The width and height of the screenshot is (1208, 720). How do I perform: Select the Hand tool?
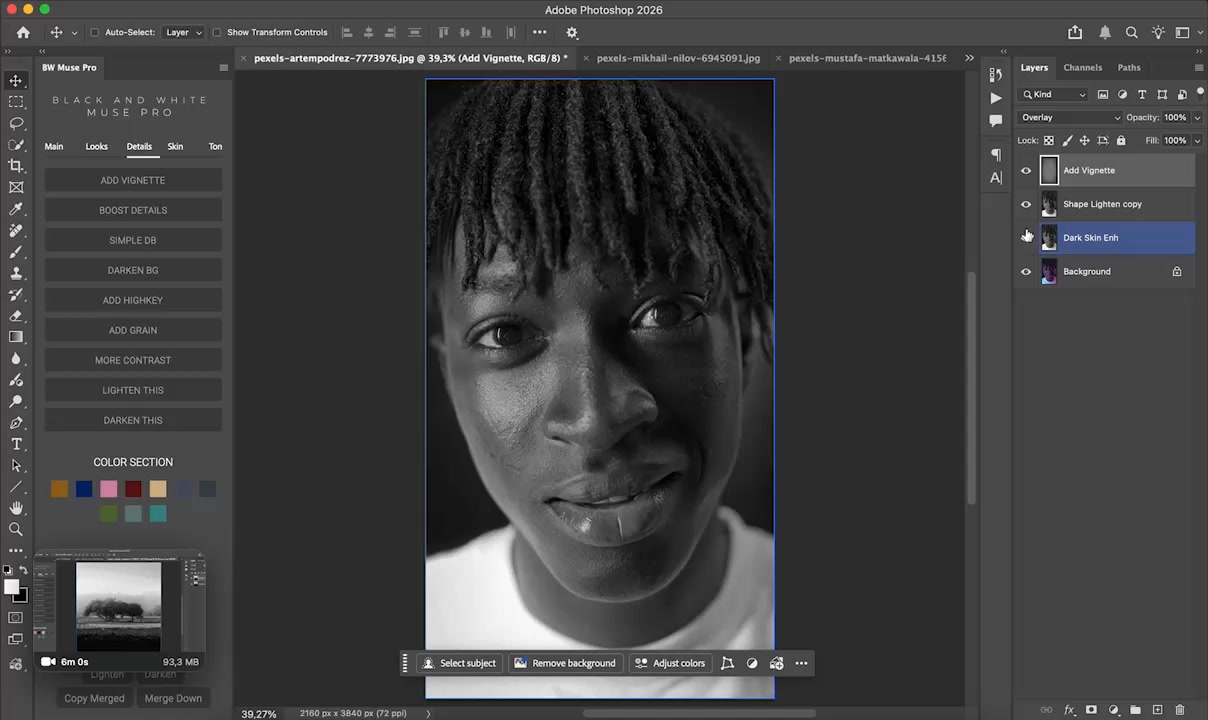16,508
